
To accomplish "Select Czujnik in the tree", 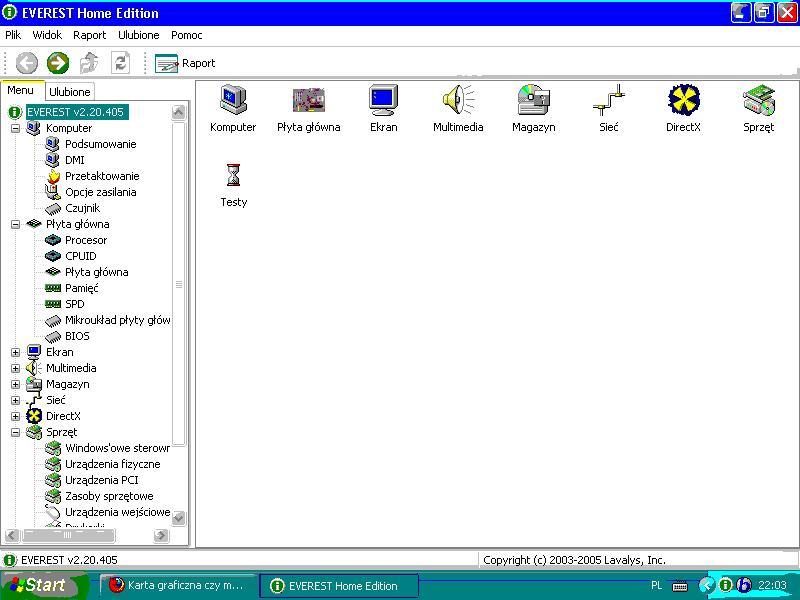I will 83,208.
